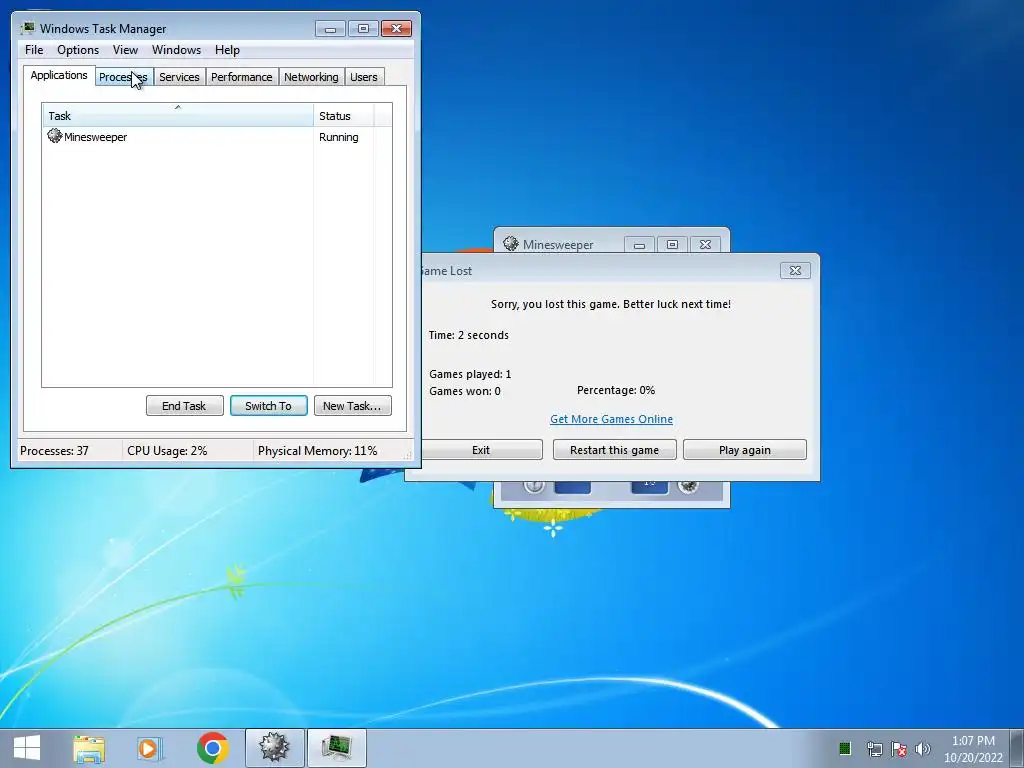Screen dimensions: 1024x768
Task: Open Windows Media Player from the taskbar
Action: pyautogui.click(x=150, y=748)
